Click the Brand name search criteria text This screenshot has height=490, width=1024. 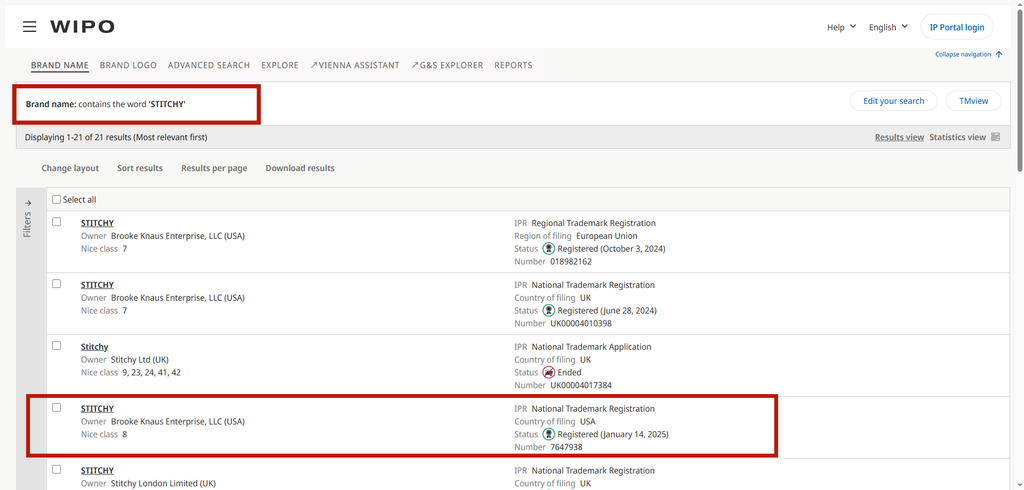point(106,104)
